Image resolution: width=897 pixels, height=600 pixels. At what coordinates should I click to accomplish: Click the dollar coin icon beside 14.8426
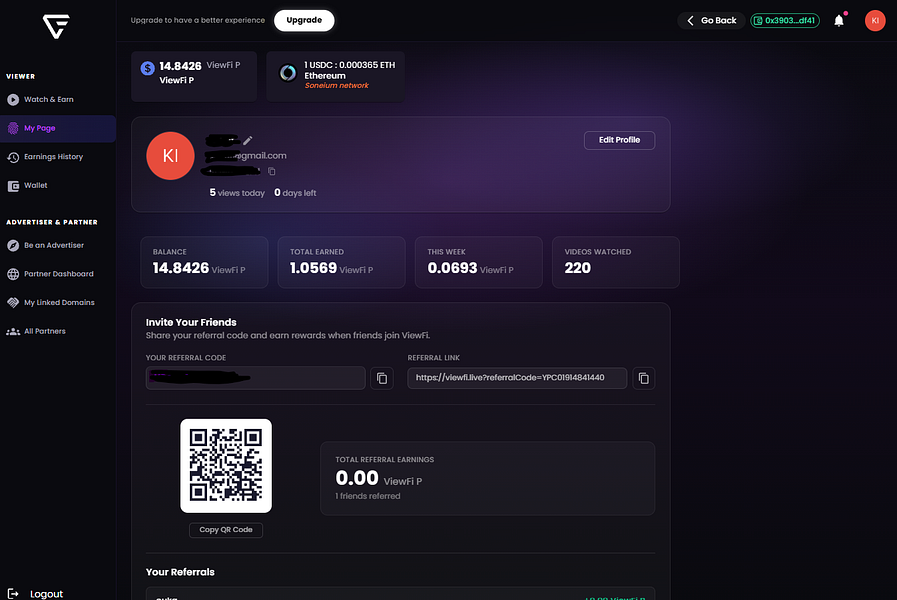[x=148, y=69]
